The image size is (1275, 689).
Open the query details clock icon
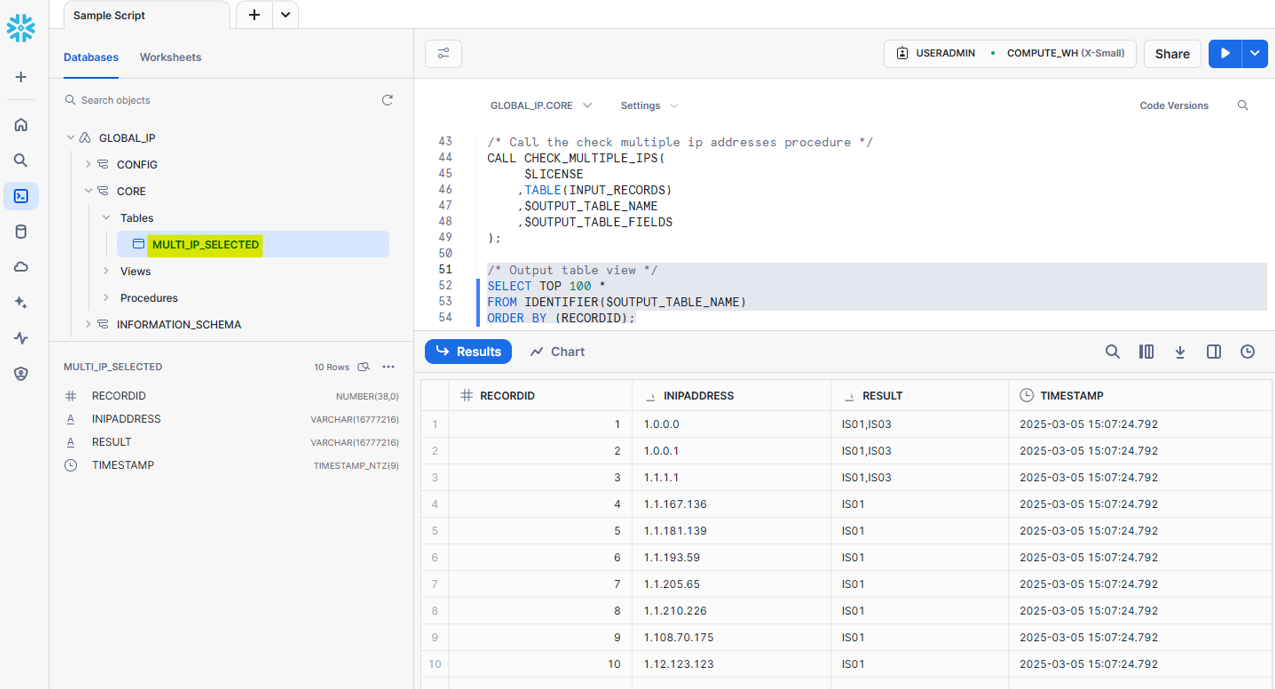(x=1248, y=352)
